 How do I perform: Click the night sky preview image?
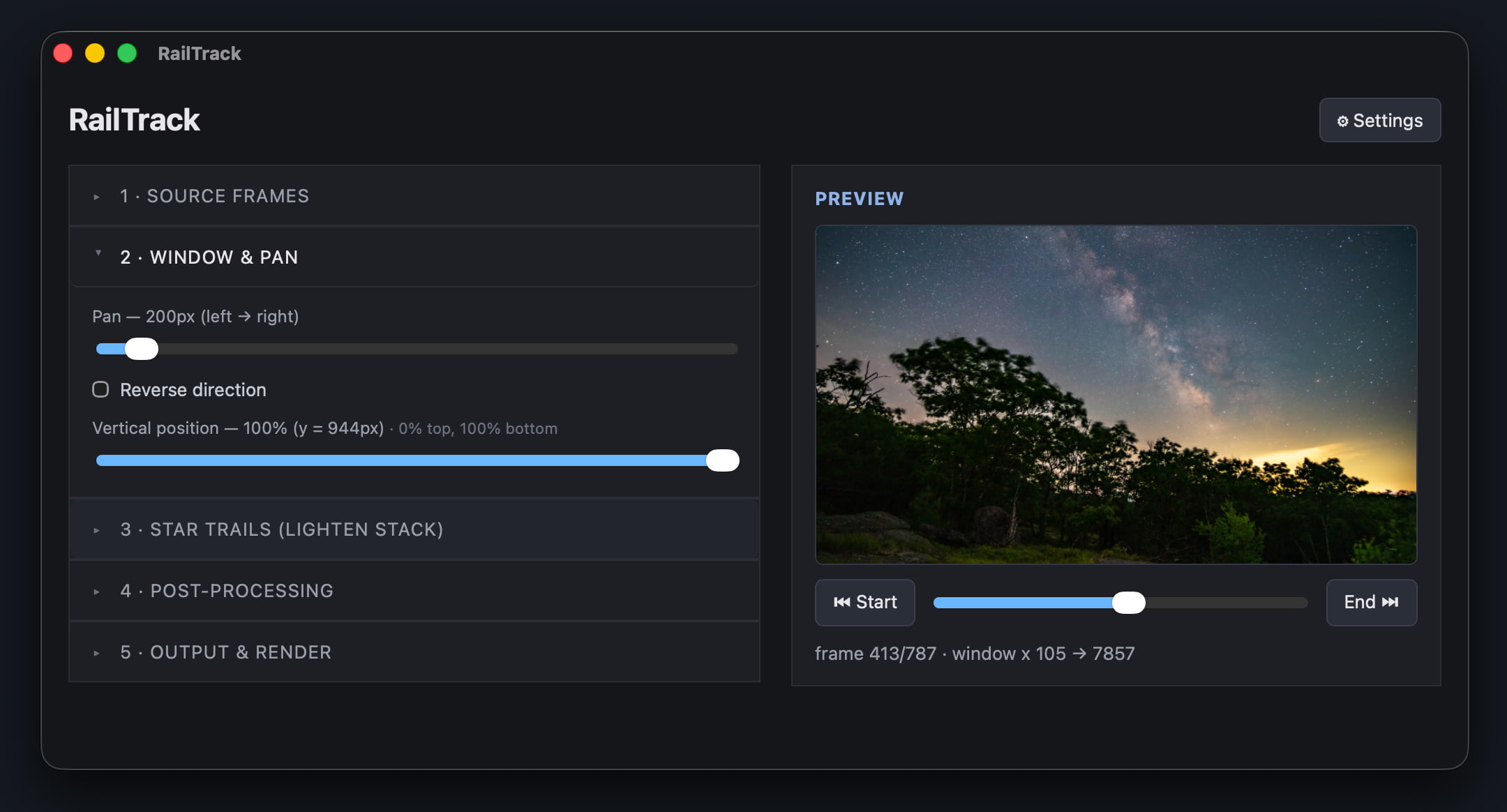click(1116, 394)
